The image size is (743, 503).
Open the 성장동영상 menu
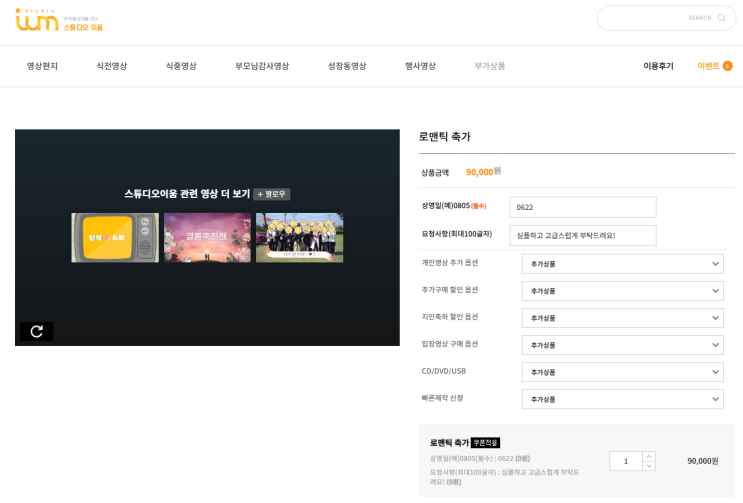click(347, 66)
